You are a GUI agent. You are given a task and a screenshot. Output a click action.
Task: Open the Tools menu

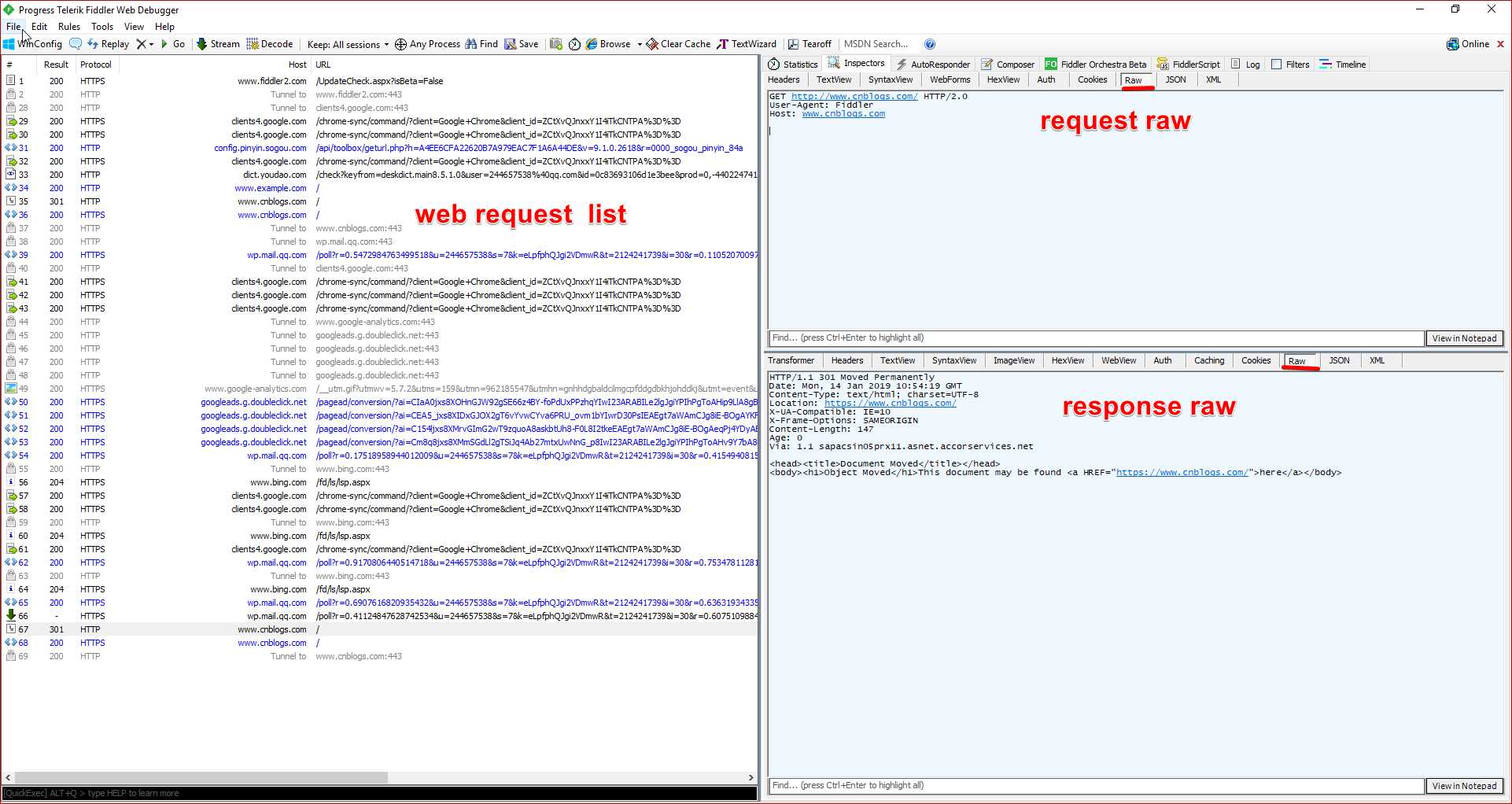click(x=102, y=27)
